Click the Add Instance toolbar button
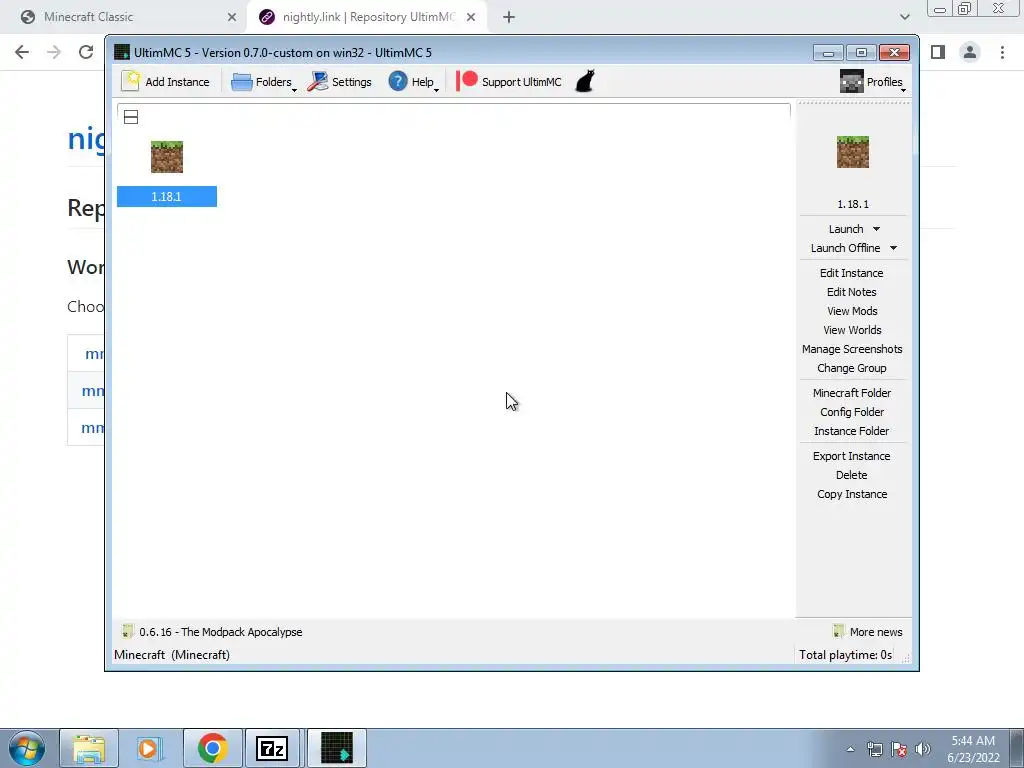Viewport: 1024px width, 768px height. (x=166, y=82)
